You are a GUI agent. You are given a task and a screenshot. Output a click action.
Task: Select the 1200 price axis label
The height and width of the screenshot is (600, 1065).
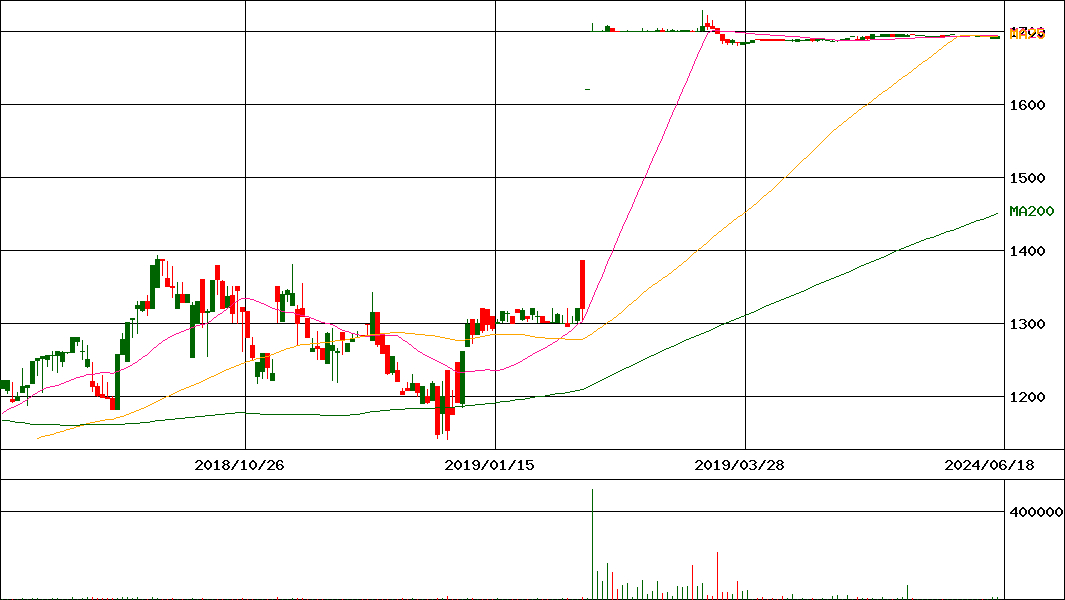click(1027, 397)
